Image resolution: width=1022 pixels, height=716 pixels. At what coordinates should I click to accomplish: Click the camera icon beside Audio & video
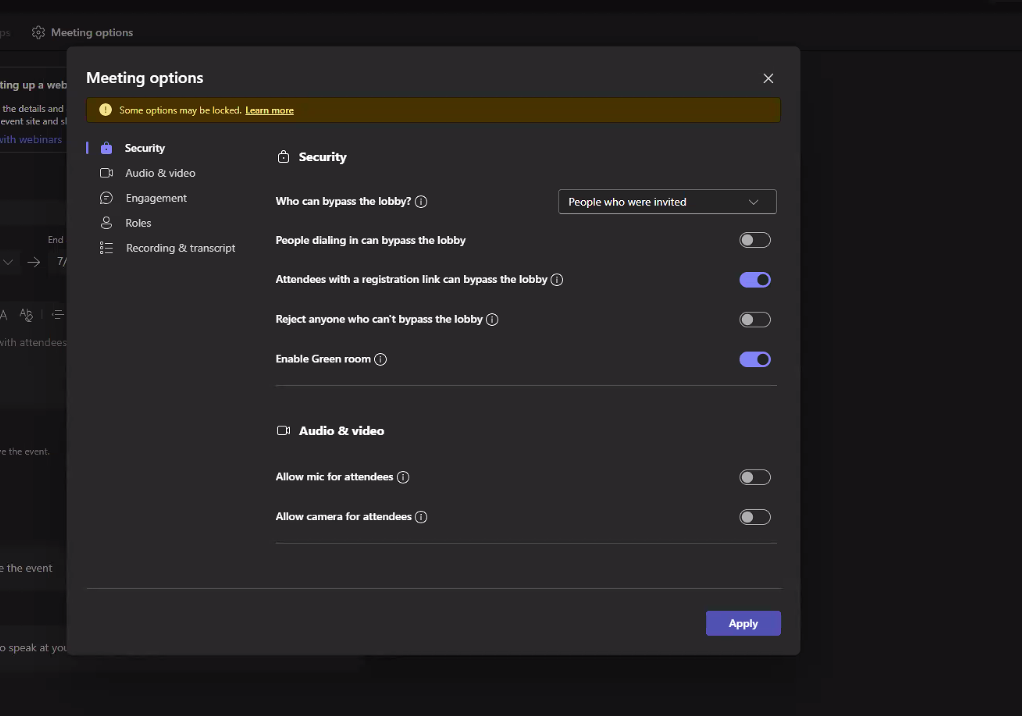[107, 172]
